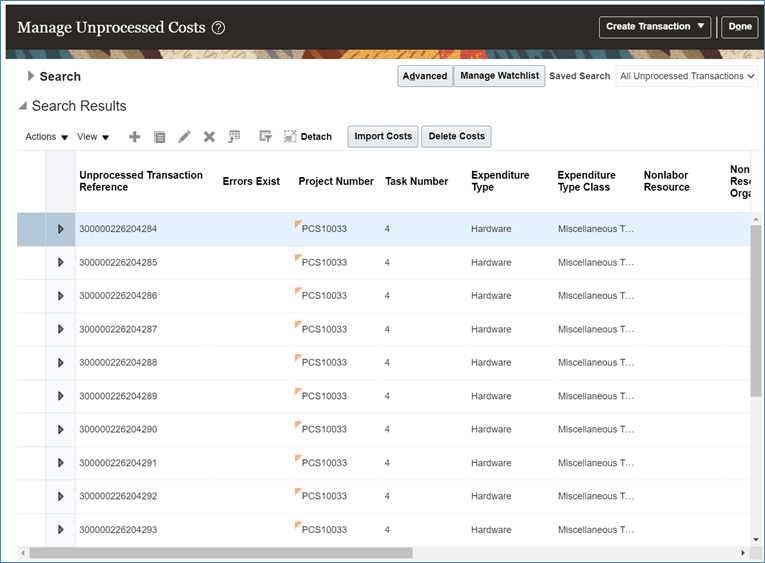This screenshot has width=765, height=563.
Task: Click the Delete Costs button
Action: 456,137
